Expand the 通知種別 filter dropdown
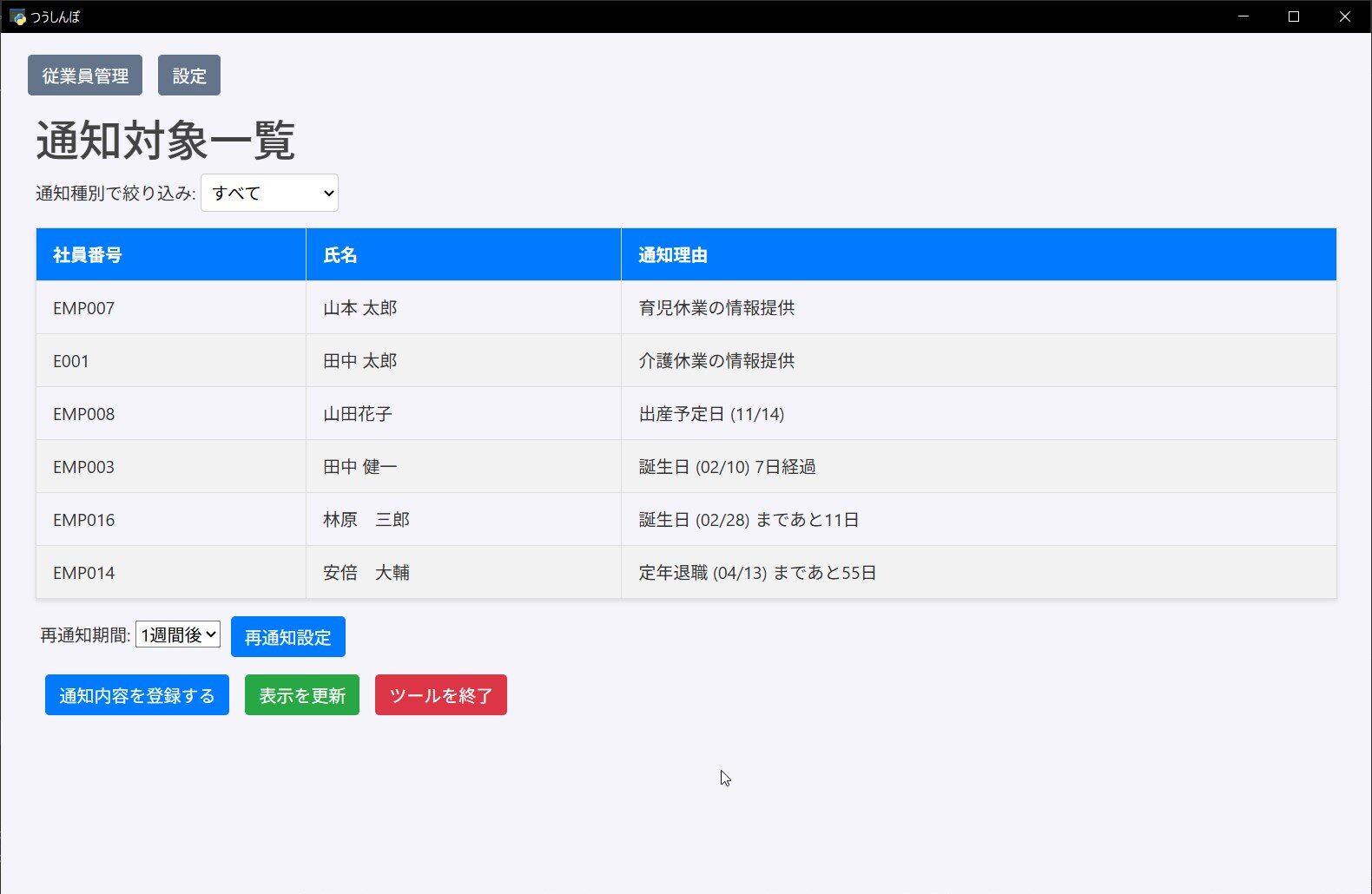 click(269, 193)
